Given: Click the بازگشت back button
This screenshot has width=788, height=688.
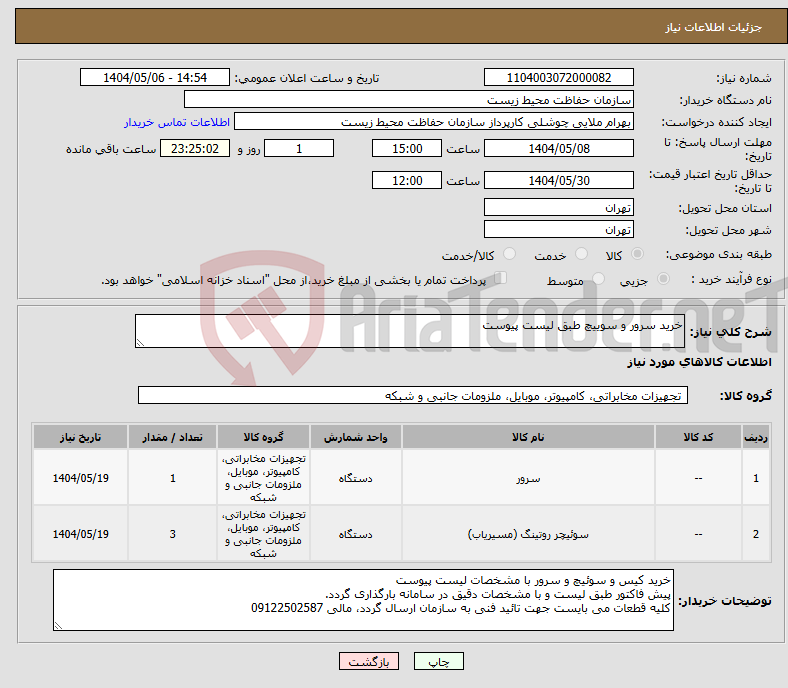Looking at the screenshot, I should [369, 661].
